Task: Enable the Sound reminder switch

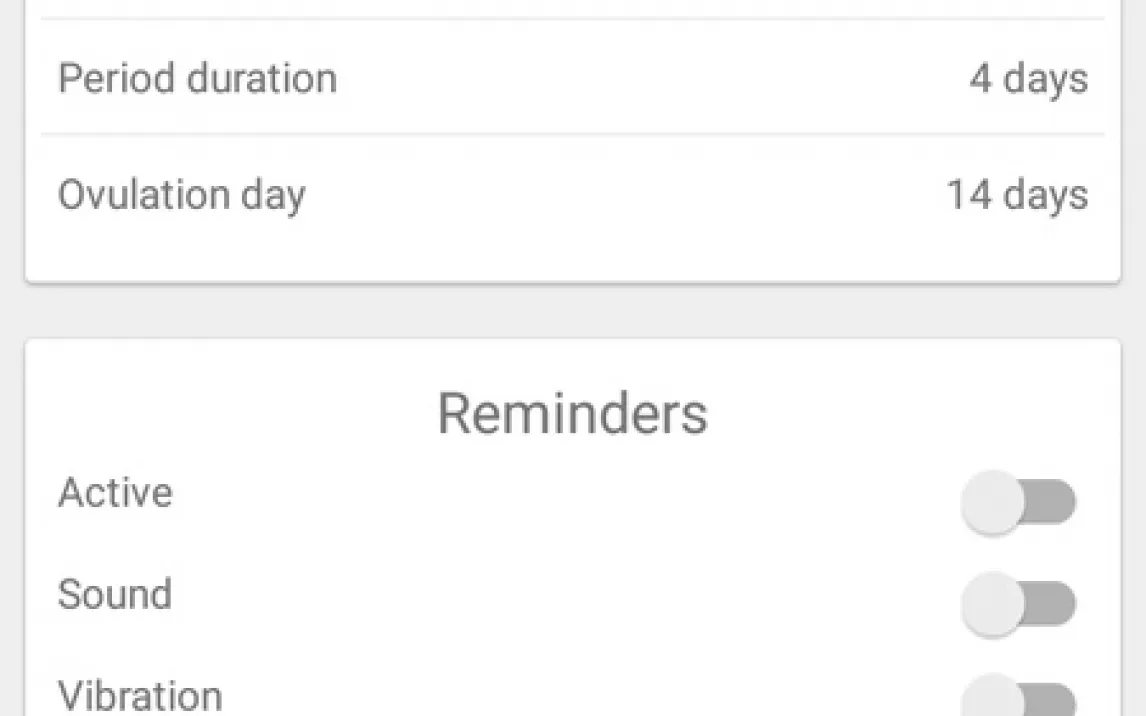Action: click(1018, 604)
